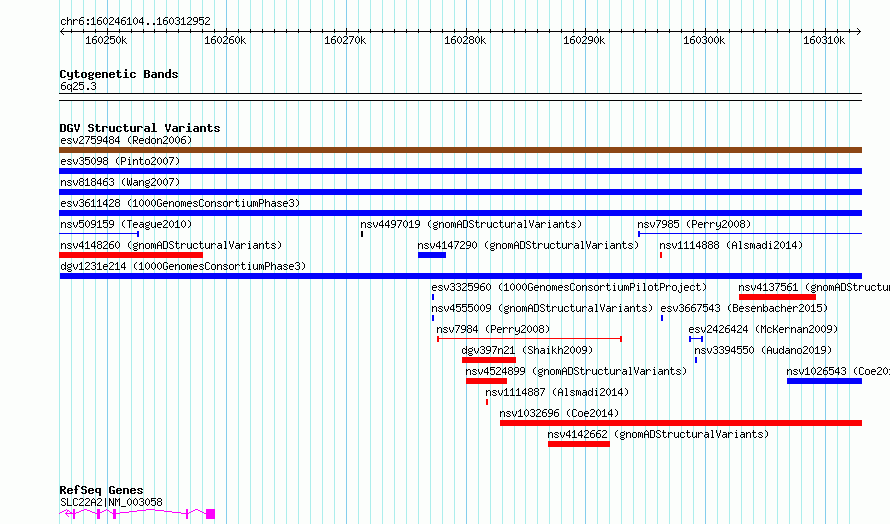Click the nsv4147290 blue variant bar
The width and height of the screenshot is (890, 524).
point(432,255)
